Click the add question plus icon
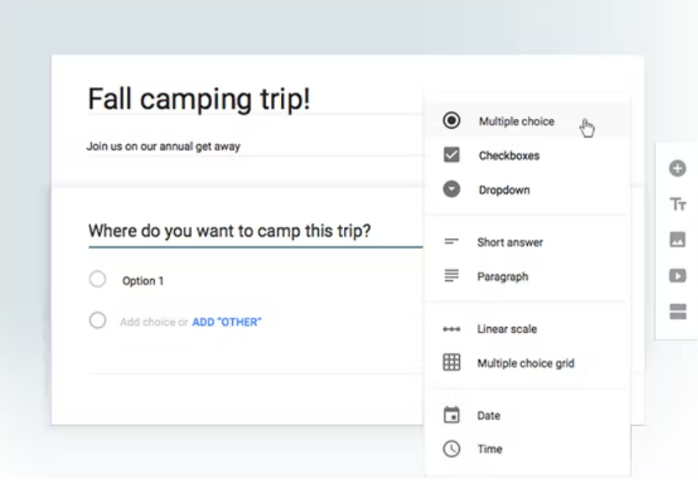Viewport: 698px width, 491px height. [x=678, y=169]
